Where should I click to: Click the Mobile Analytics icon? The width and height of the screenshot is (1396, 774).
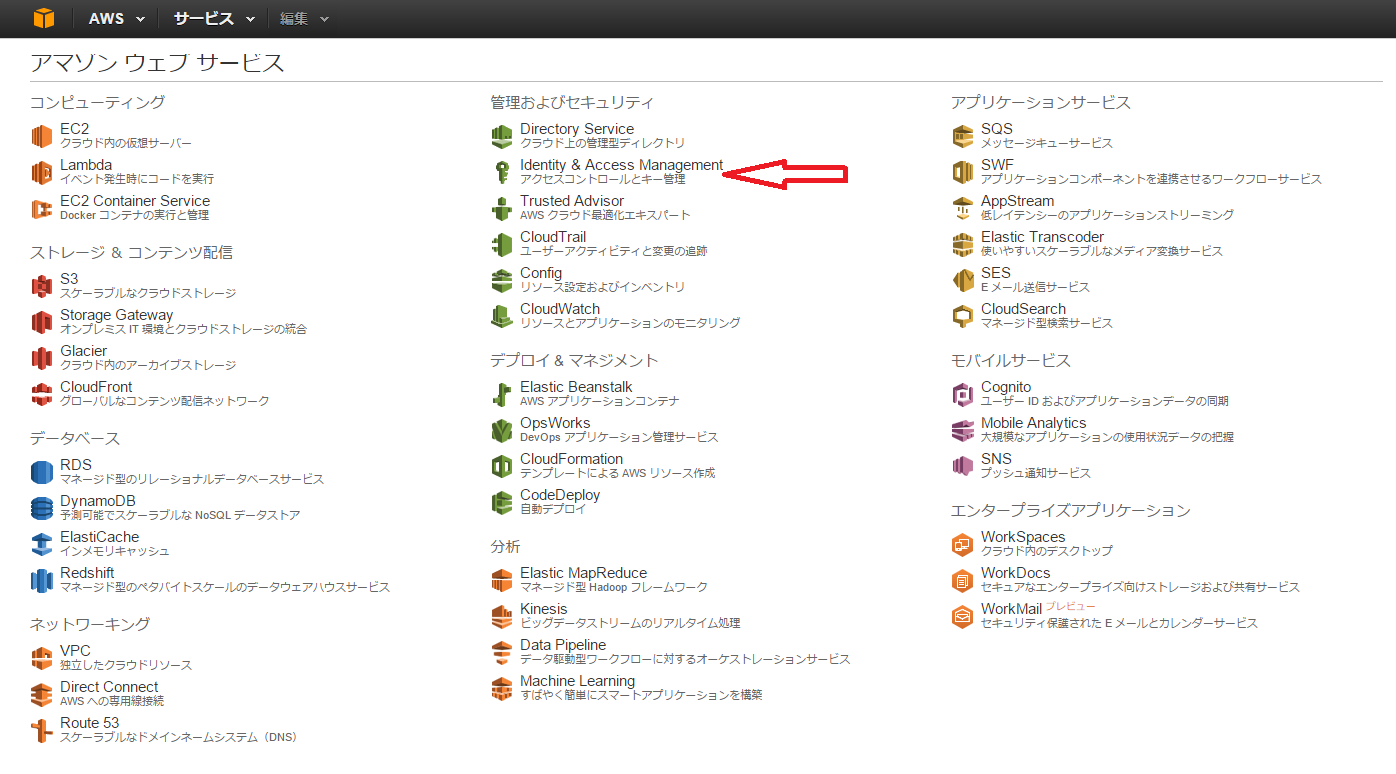[963, 430]
